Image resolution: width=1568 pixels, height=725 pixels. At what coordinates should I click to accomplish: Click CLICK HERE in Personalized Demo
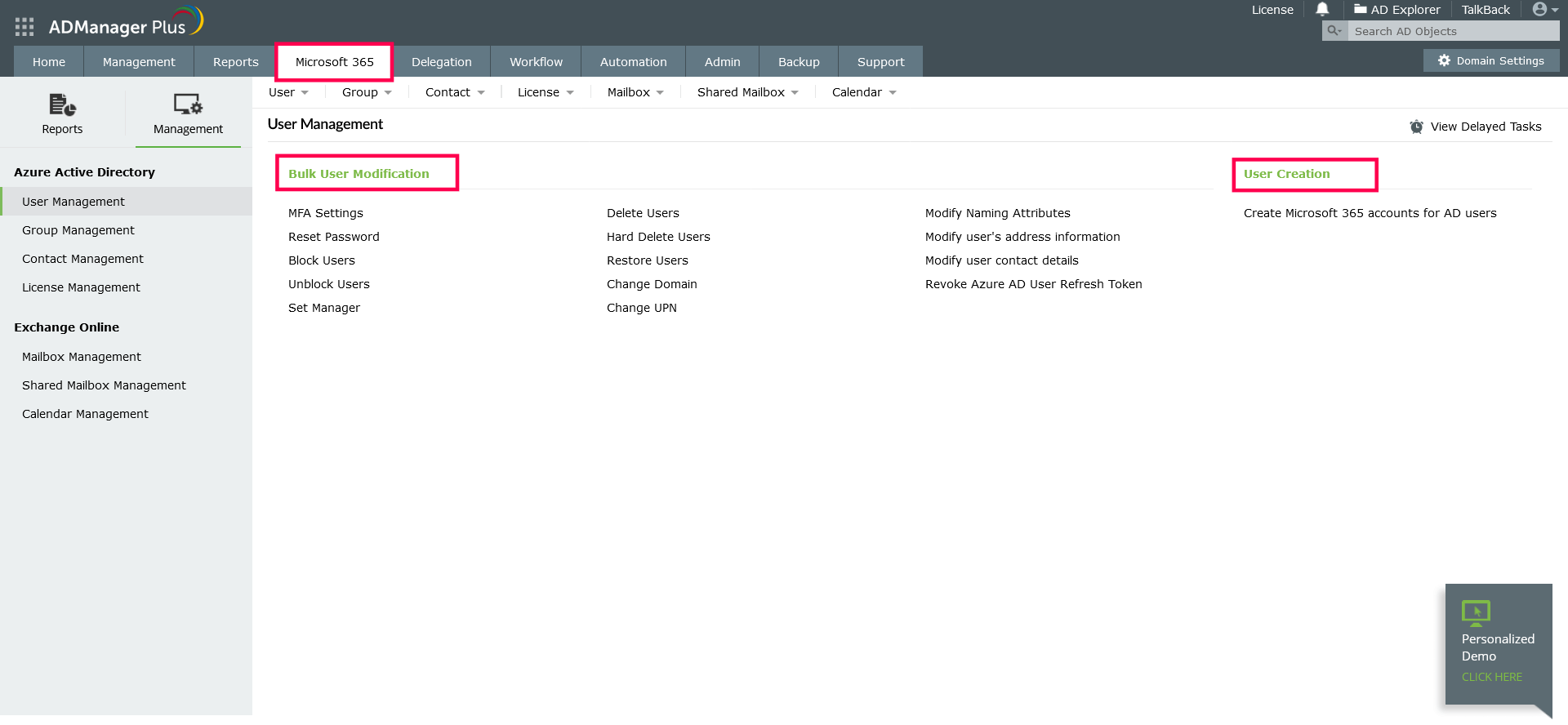pyautogui.click(x=1492, y=677)
